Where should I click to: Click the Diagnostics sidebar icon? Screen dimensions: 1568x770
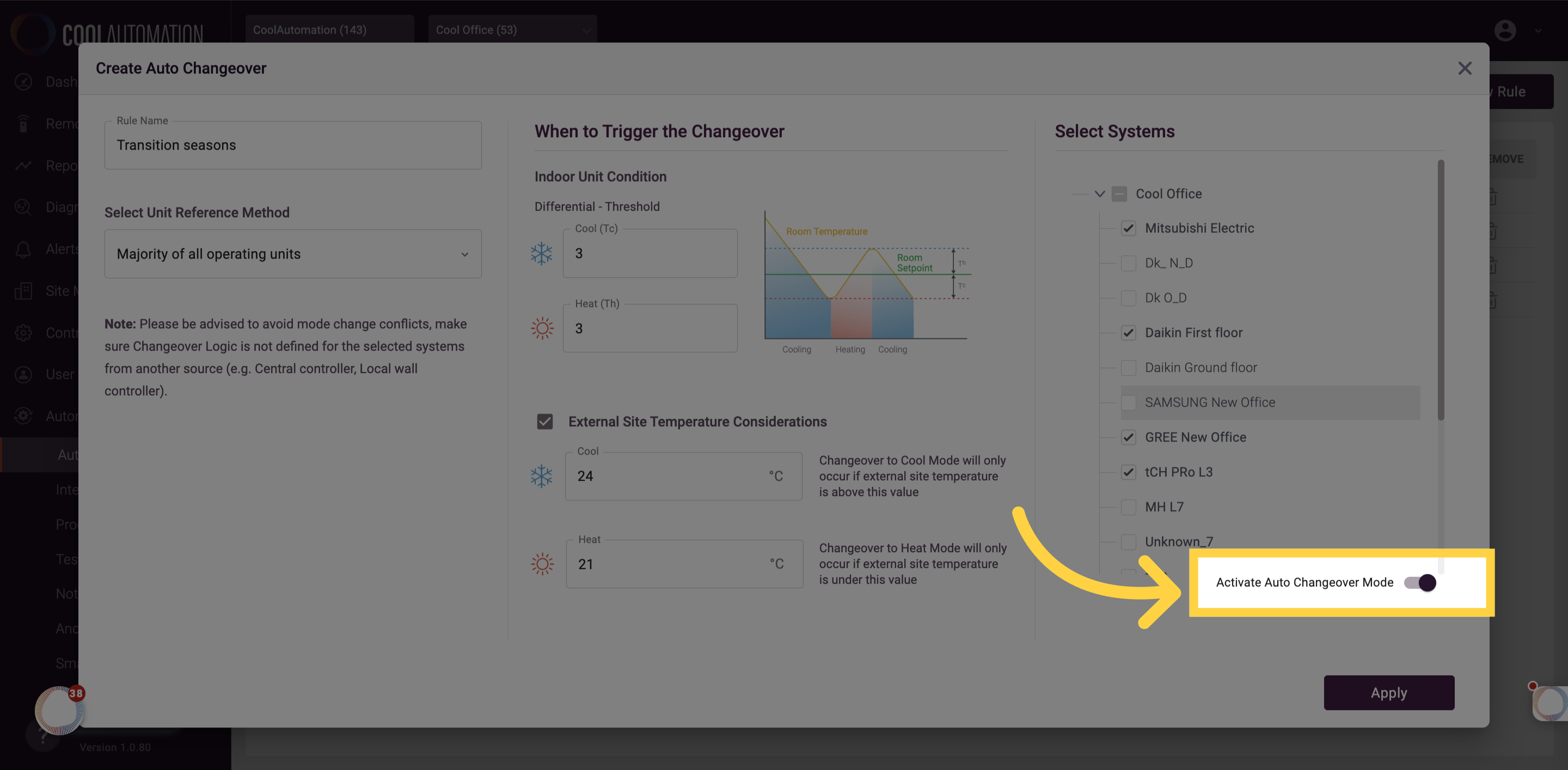pyautogui.click(x=23, y=207)
